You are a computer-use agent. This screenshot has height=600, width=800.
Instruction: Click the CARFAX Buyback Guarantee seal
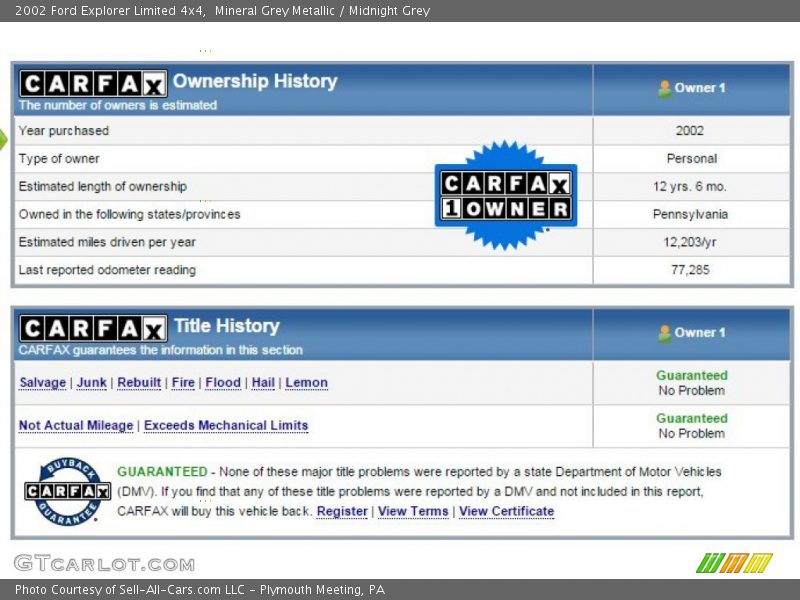coord(67,491)
